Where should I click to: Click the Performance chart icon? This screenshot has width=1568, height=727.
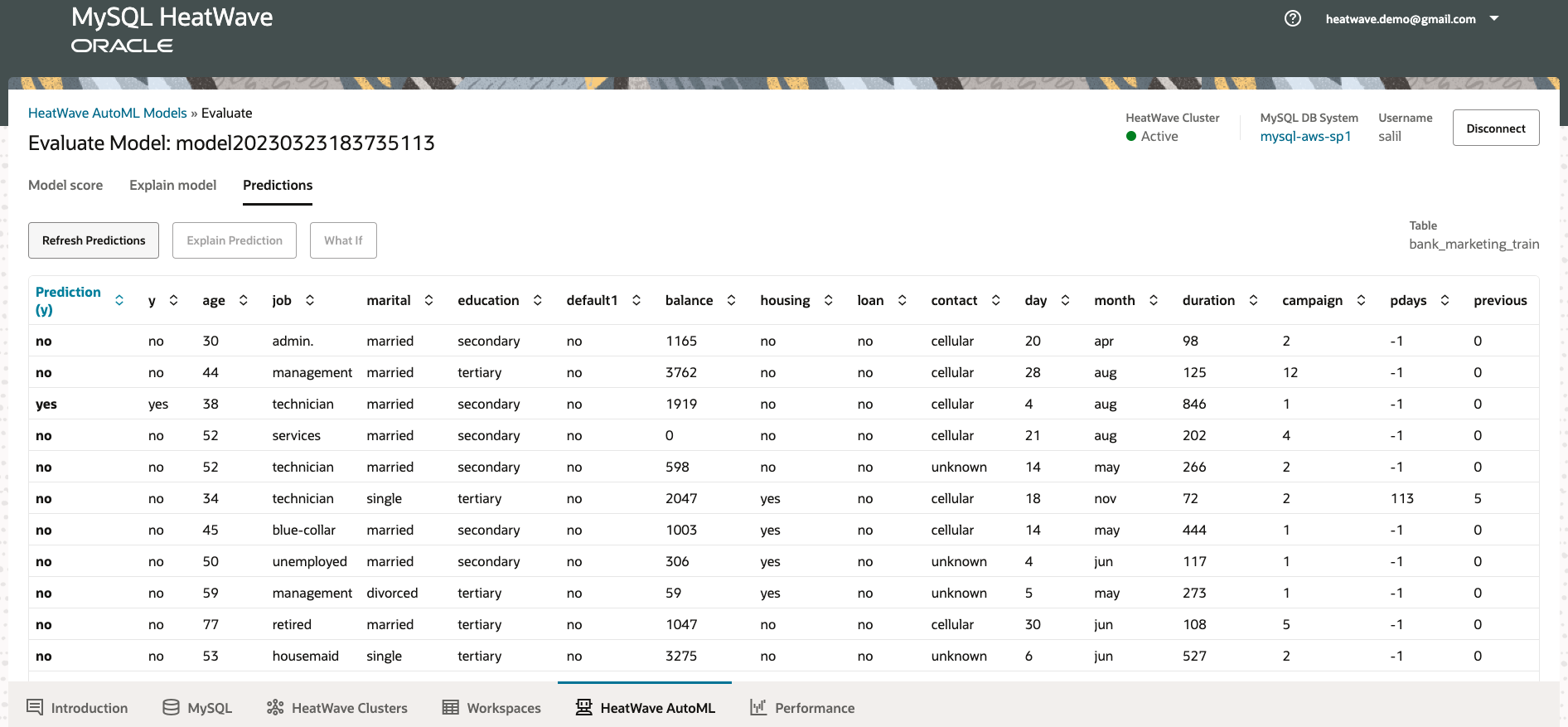(758, 707)
